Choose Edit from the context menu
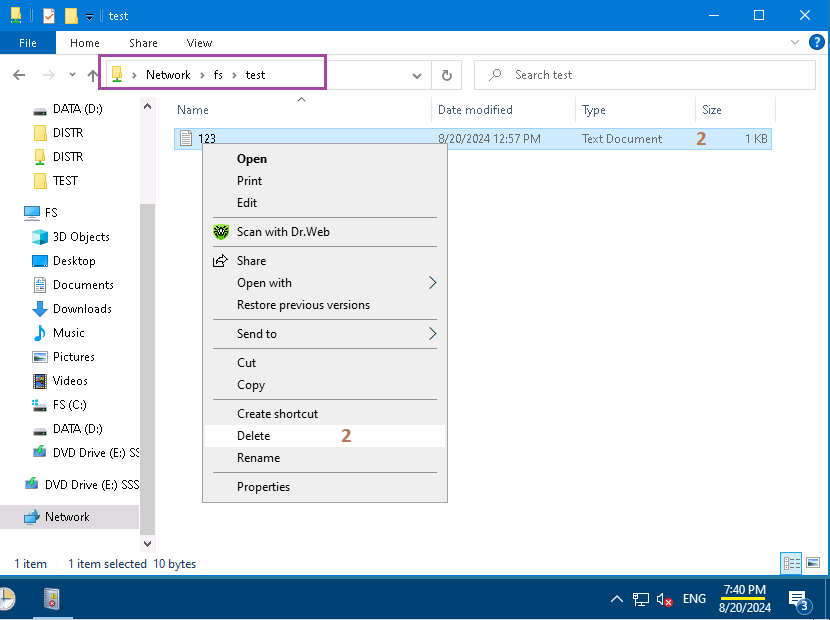This screenshot has height=620, width=830. coord(325,203)
